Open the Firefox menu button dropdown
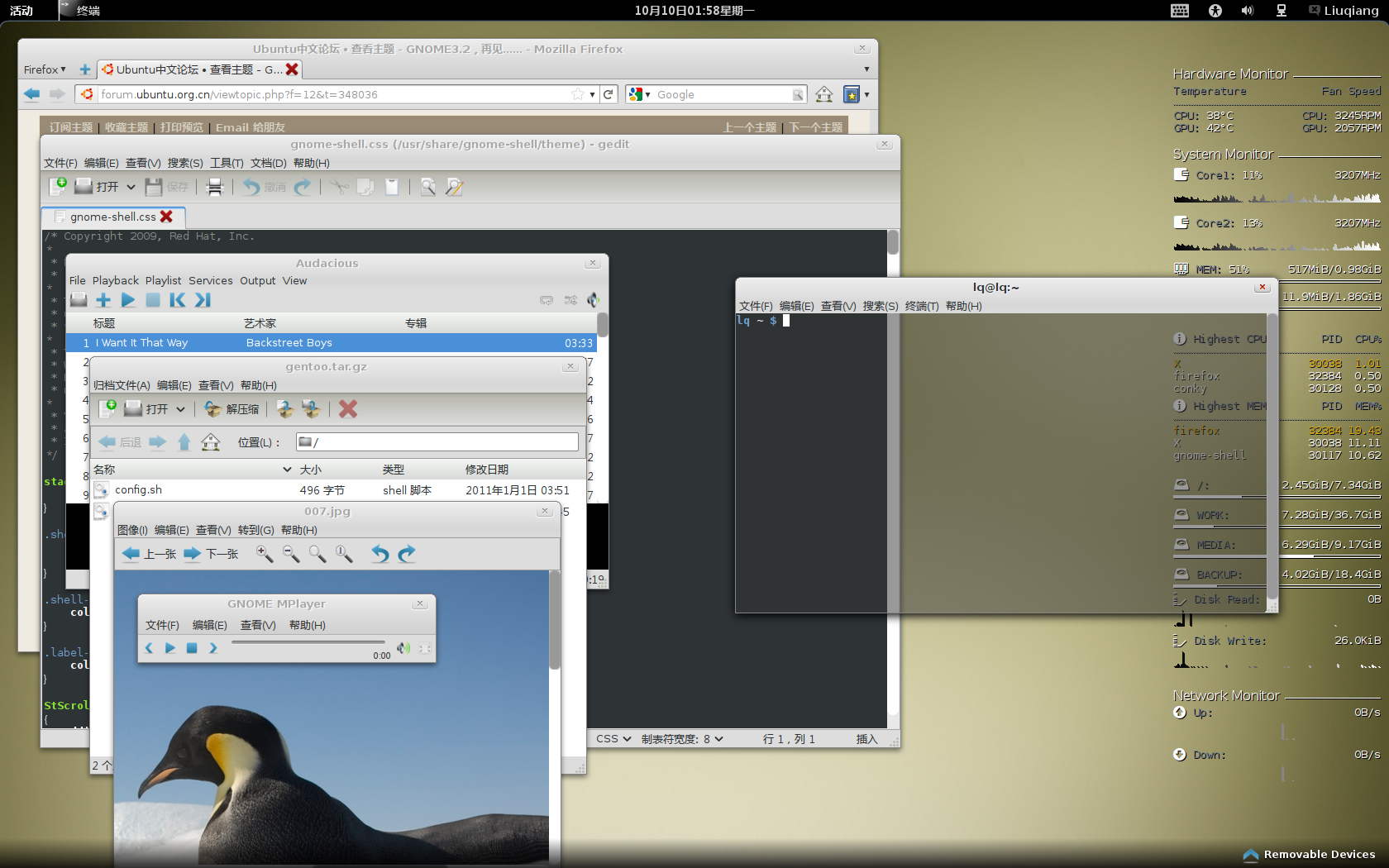 tap(45, 69)
